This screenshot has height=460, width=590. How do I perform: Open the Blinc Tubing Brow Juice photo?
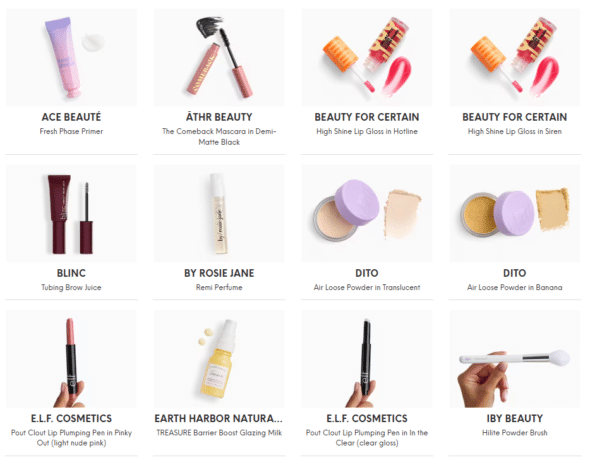tap(71, 213)
